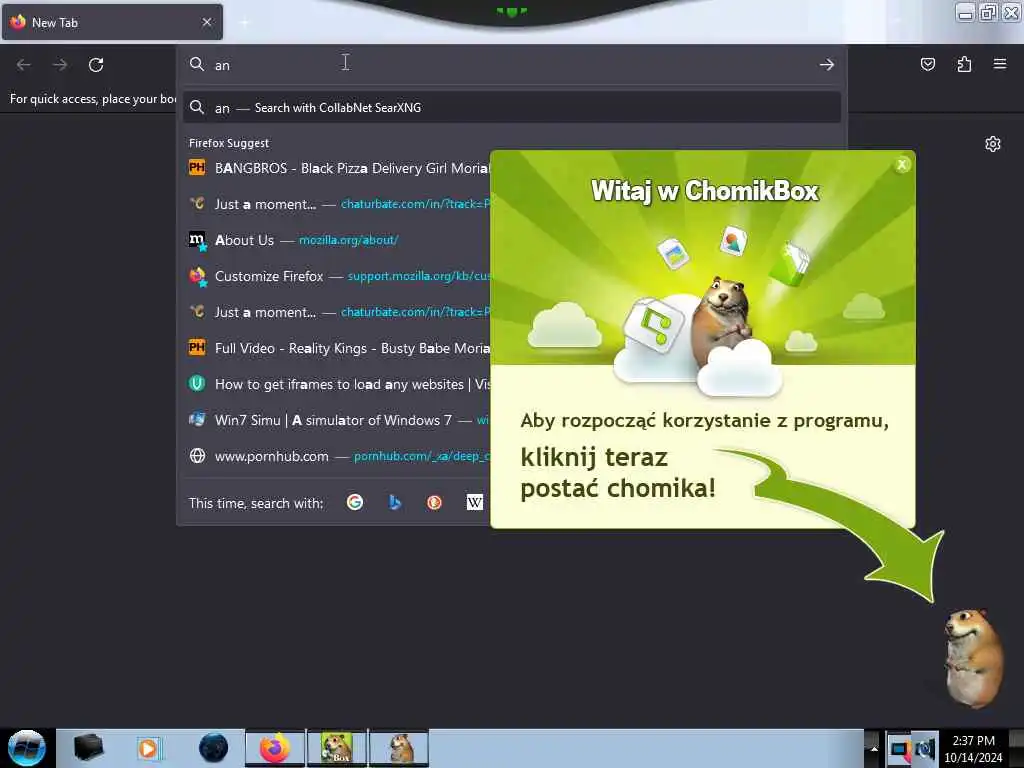Open 'How to get iframes to load' suggestion
Screen dimensions: 1024x768
pyautogui.click(x=338, y=385)
